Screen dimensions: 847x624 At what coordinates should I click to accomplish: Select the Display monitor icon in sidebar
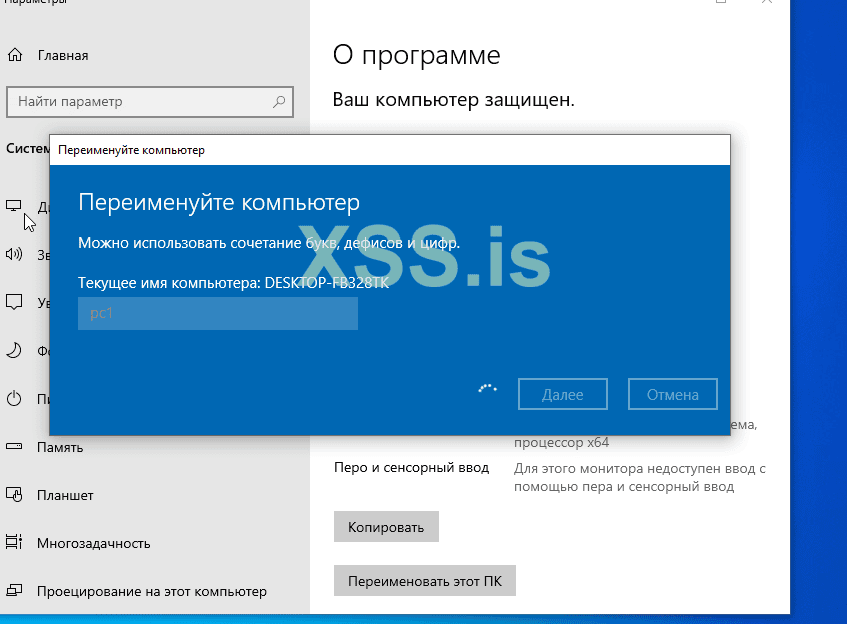[14, 206]
